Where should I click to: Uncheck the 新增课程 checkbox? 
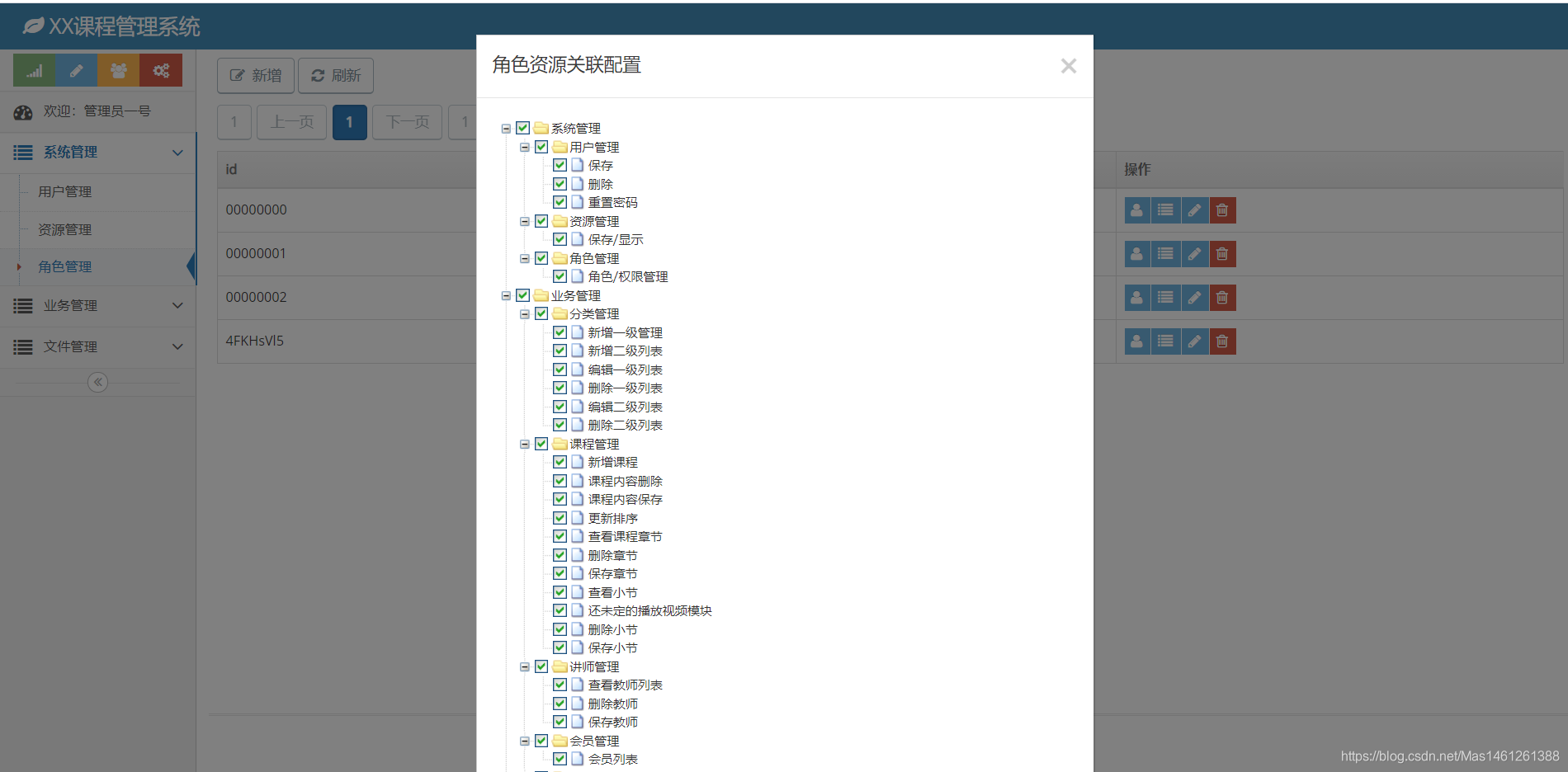560,462
